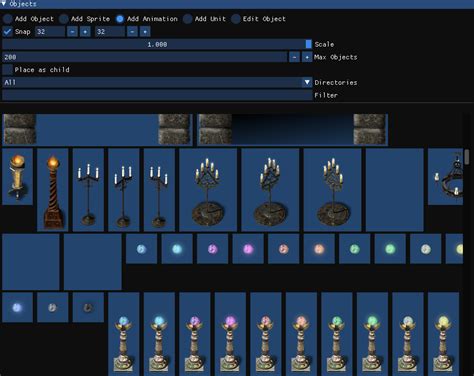This screenshot has width=474, height=376.
Task: Select the second dark stone wall thumbnail
Action: [x=292, y=130]
